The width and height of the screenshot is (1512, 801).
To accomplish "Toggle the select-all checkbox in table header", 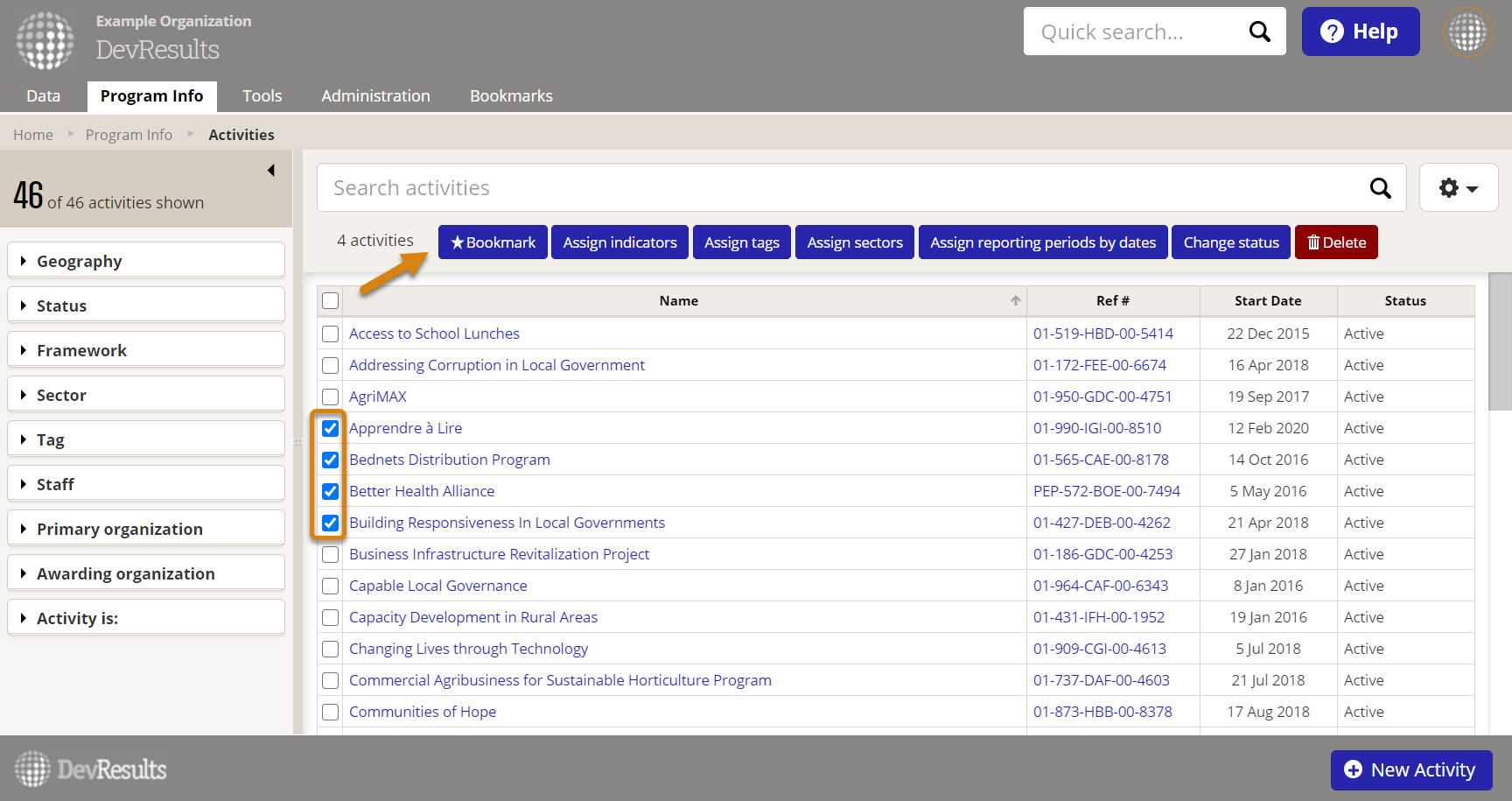I will pos(330,301).
